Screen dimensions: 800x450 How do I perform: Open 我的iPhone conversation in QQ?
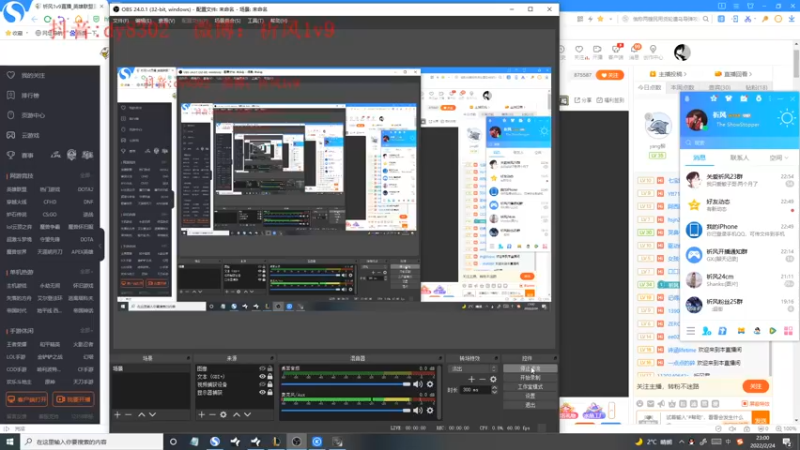pyautogui.click(x=740, y=230)
